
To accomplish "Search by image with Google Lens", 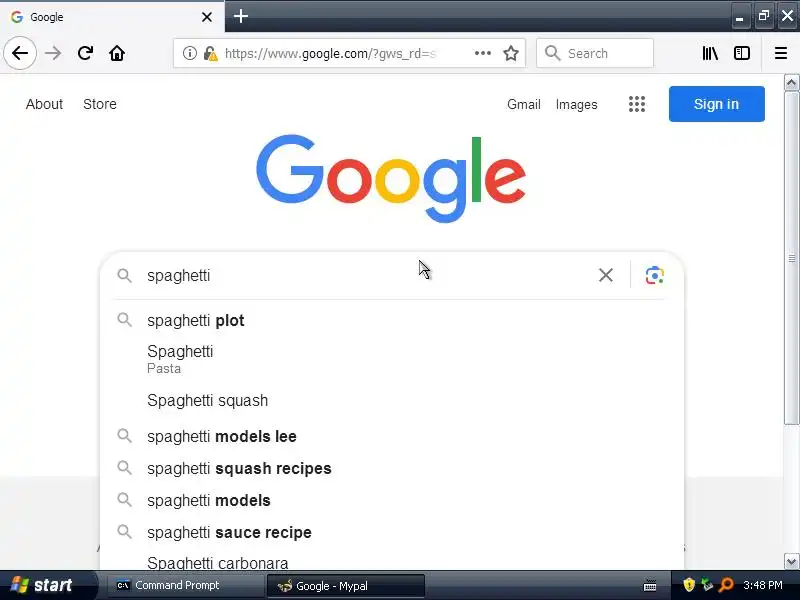I will point(655,275).
